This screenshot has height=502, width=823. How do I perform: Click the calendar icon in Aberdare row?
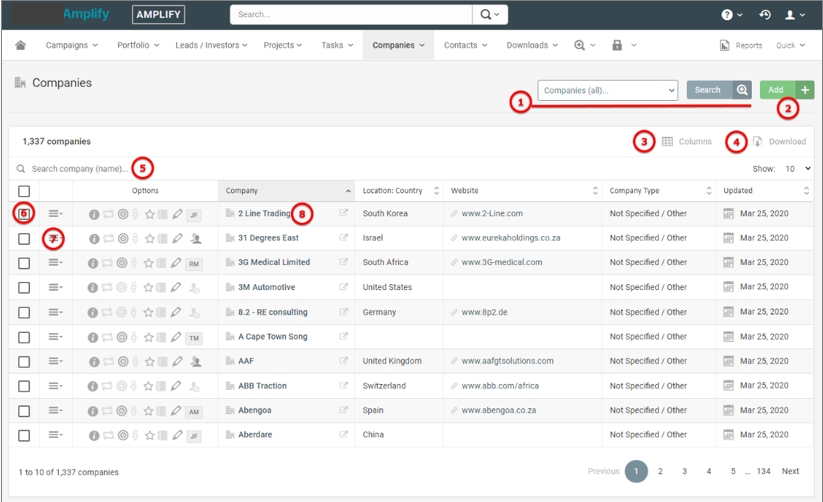pos(728,434)
